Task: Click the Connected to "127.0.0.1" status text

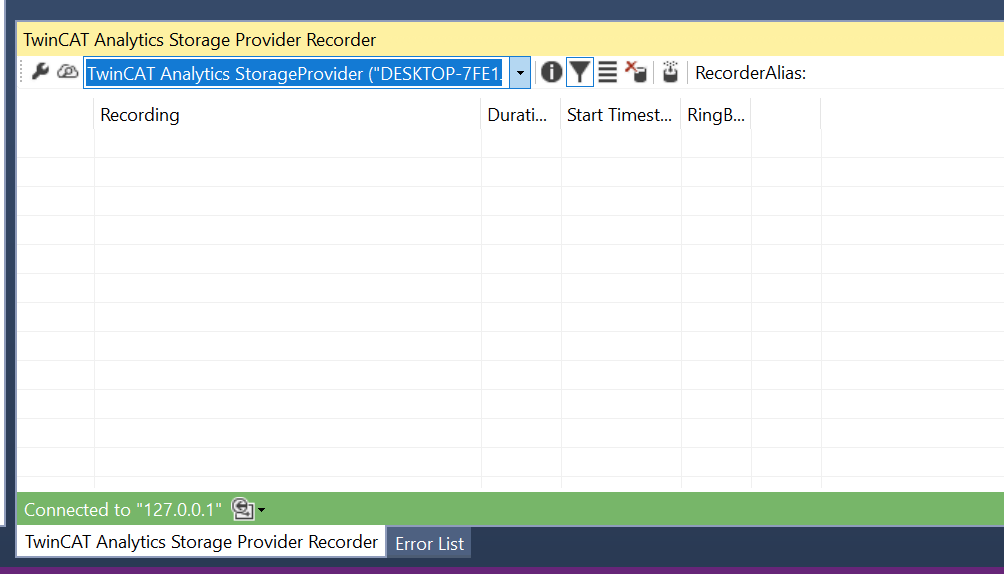Action: pyautogui.click(x=123, y=510)
